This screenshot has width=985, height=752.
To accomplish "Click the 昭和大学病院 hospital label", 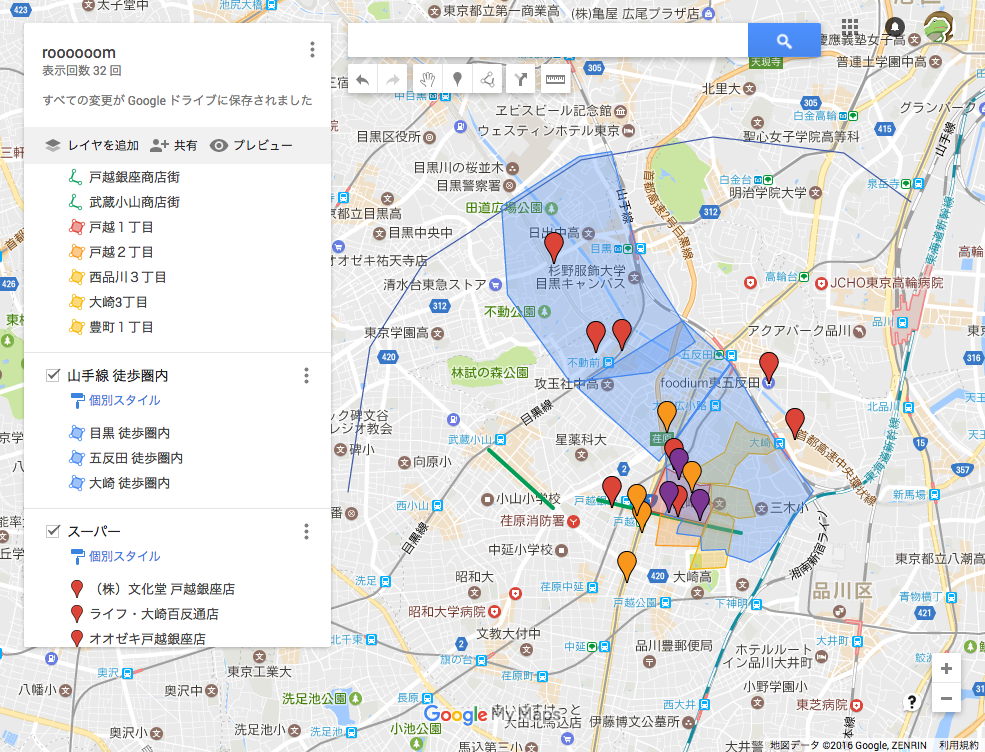I will tap(447, 611).
